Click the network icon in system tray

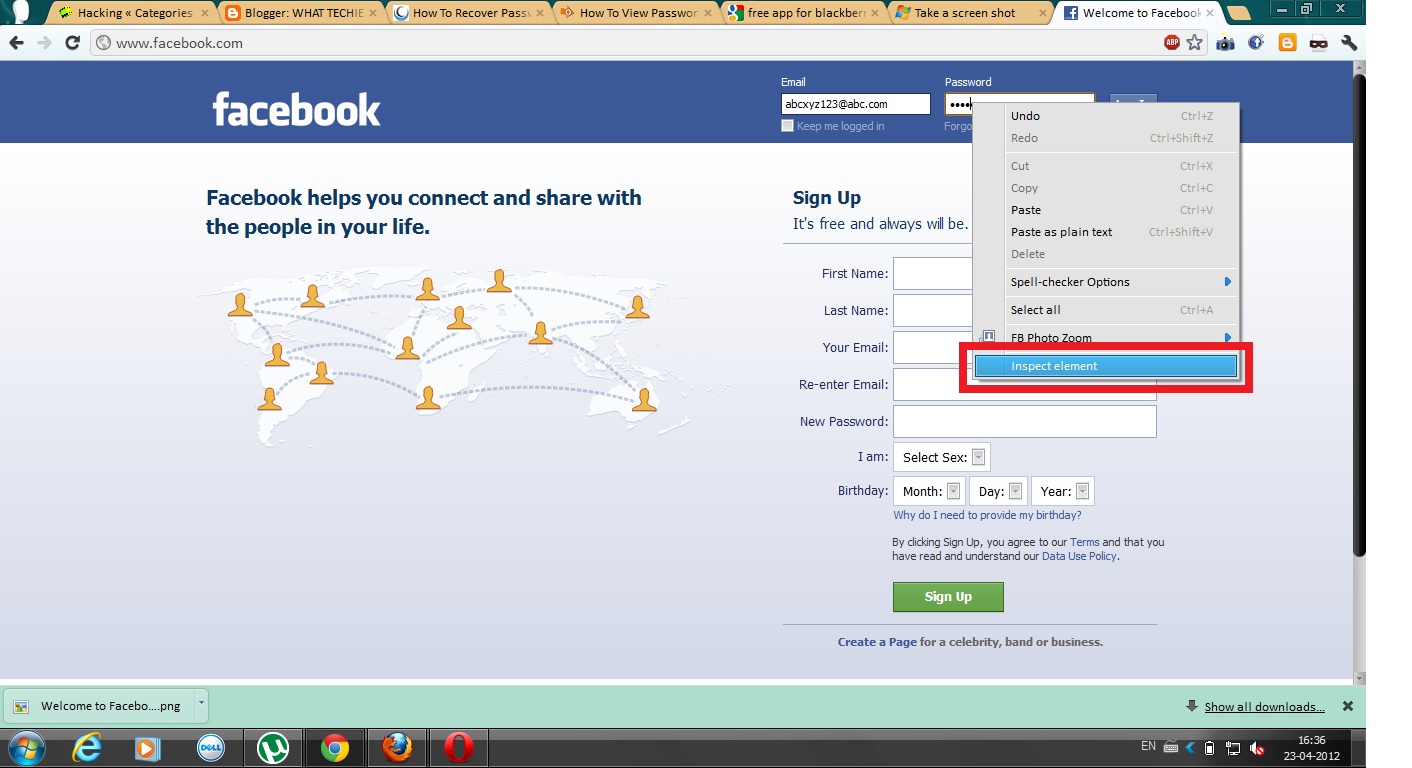coord(1233,748)
